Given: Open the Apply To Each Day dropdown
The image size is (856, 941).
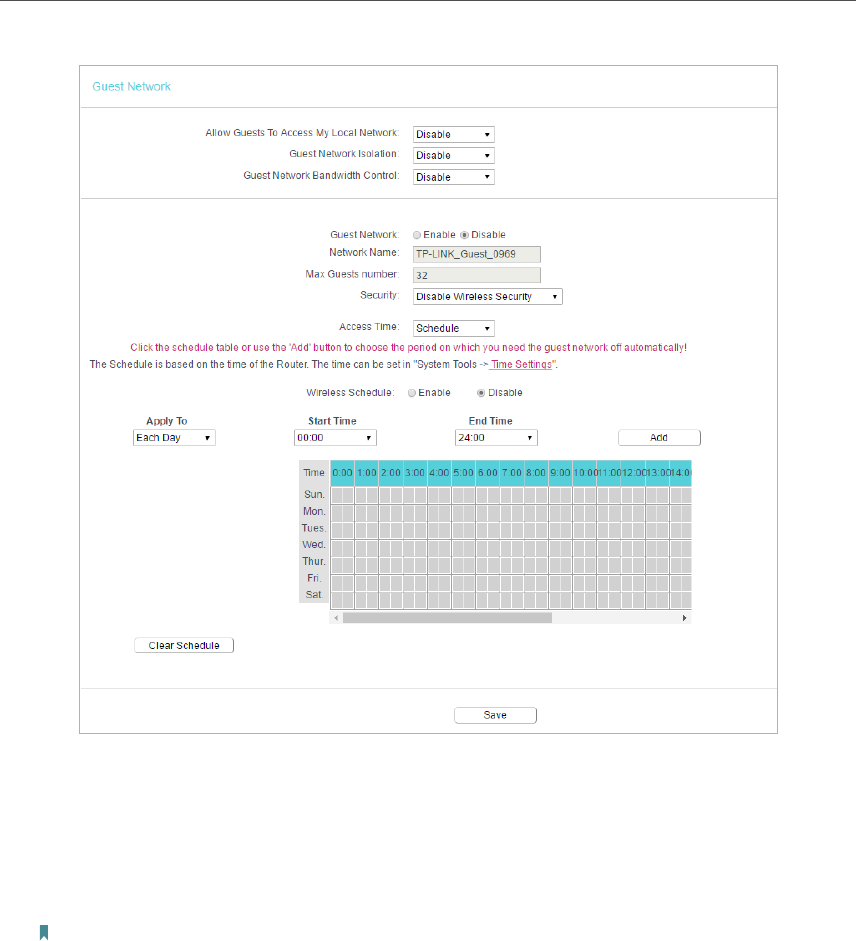Looking at the screenshot, I should coord(174,437).
